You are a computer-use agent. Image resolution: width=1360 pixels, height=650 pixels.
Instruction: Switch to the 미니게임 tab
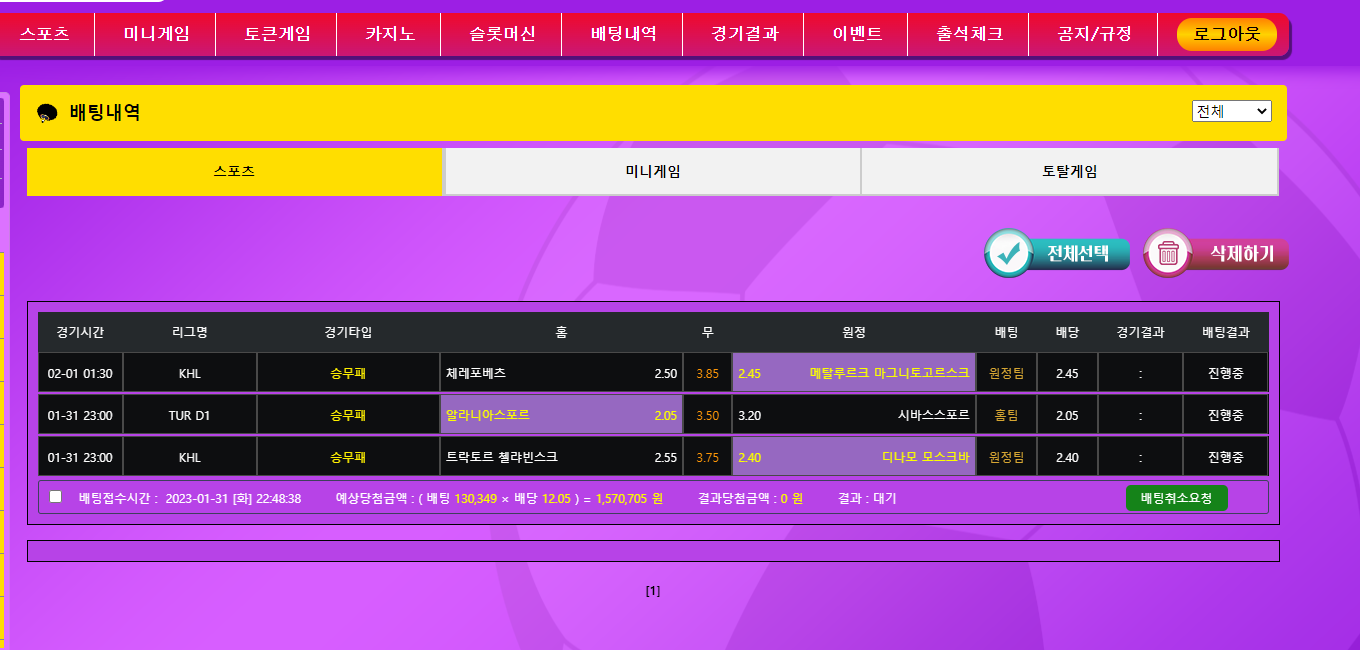click(x=652, y=172)
